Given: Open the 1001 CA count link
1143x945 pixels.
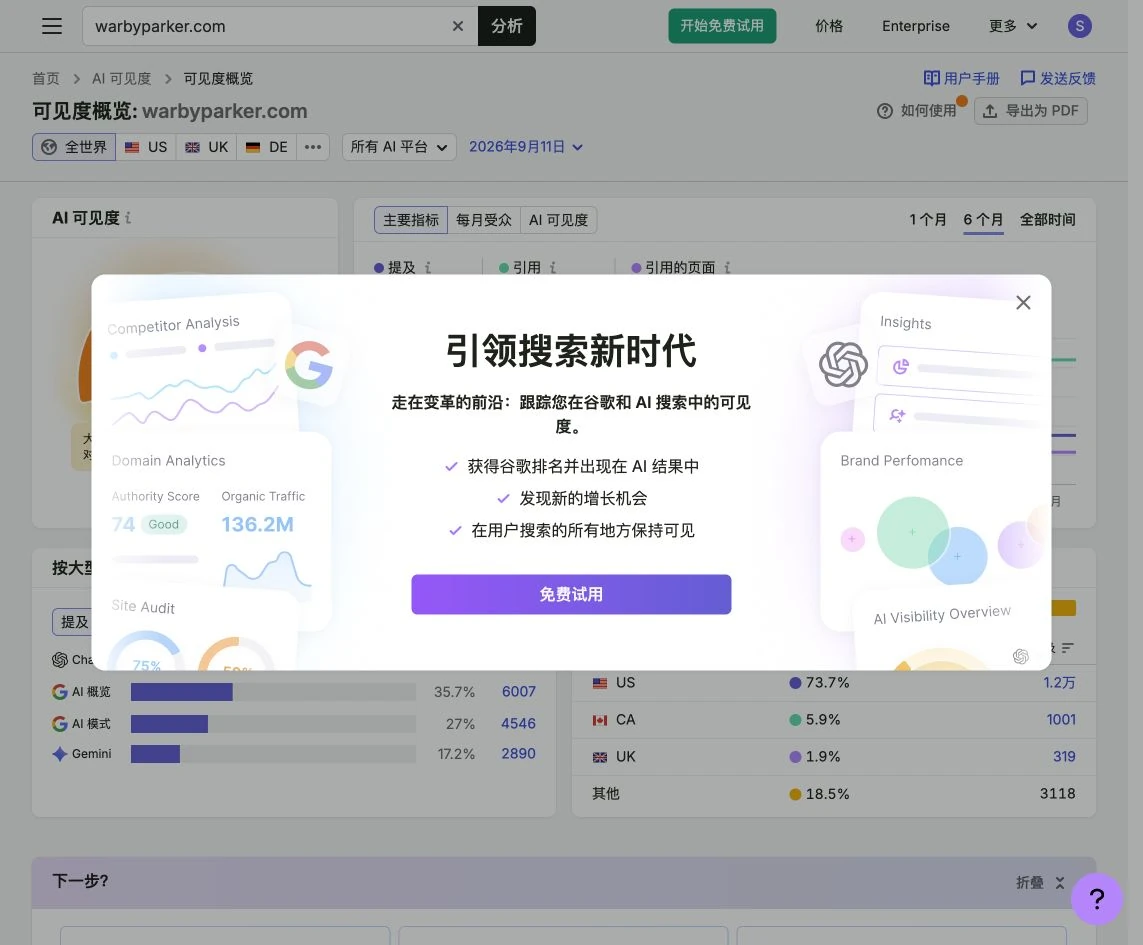Looking at the screenshot, I should point(1061,720).
